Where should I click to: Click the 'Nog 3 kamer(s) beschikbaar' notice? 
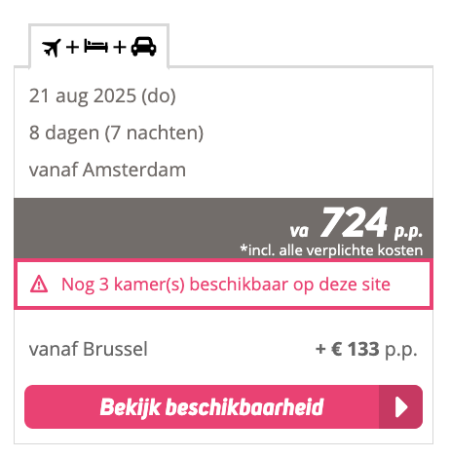click(224, 284)
